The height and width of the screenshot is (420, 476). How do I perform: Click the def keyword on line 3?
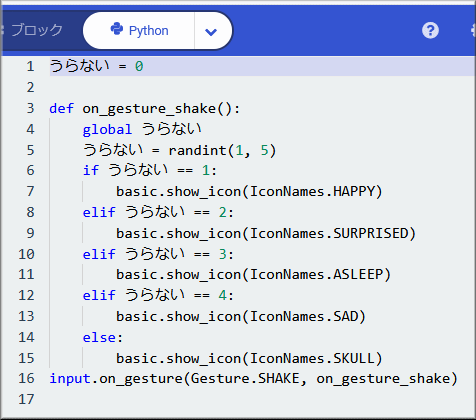click(x=61, y=109)
